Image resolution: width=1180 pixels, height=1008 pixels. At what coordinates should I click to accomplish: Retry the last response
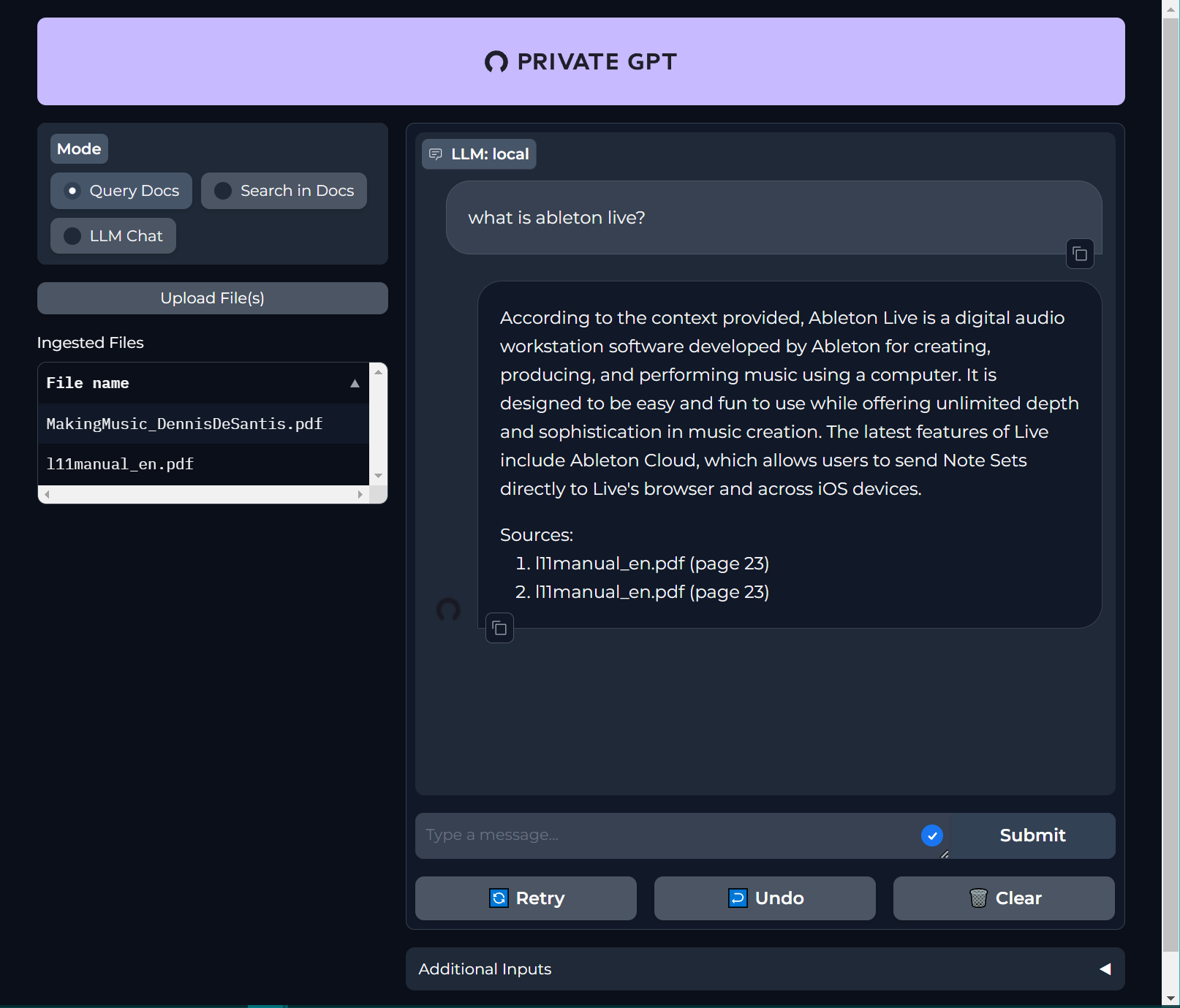tap(526, 898)
